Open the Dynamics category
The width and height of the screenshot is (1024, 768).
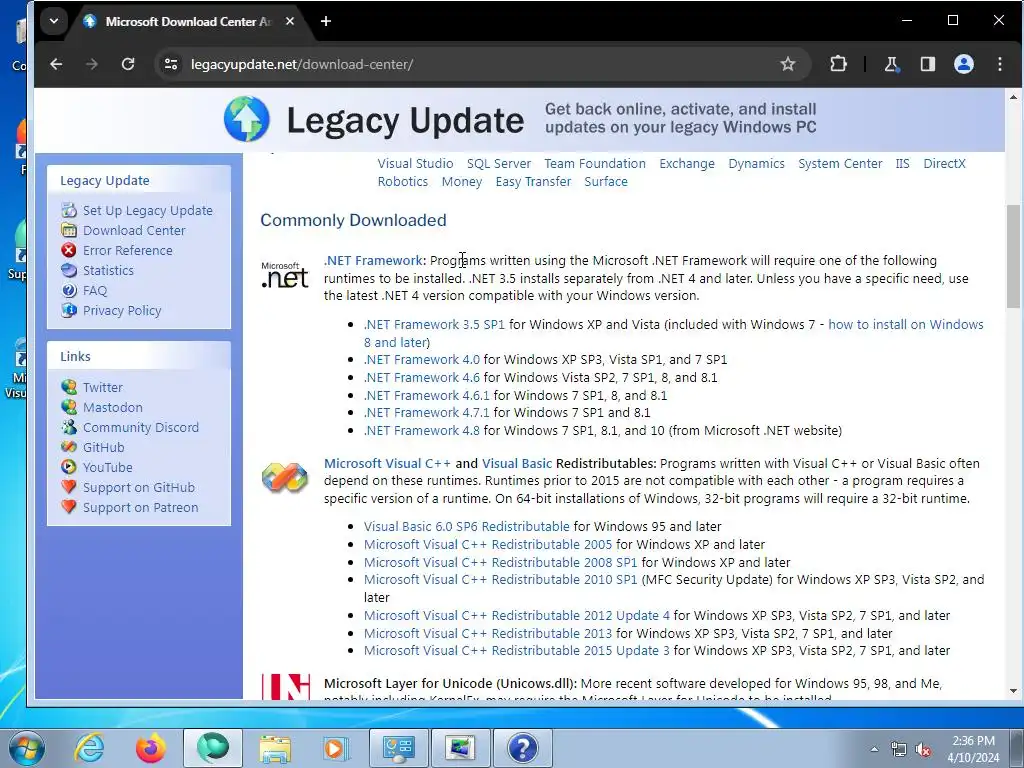pos(756,163)
